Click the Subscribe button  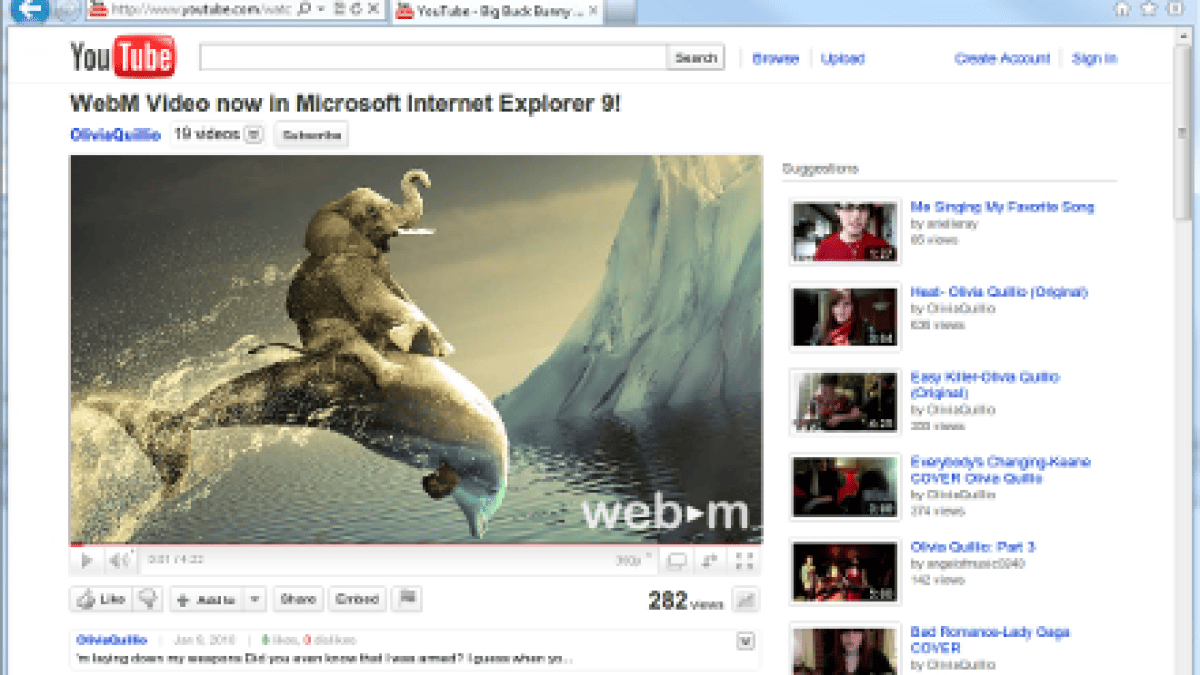311,135
